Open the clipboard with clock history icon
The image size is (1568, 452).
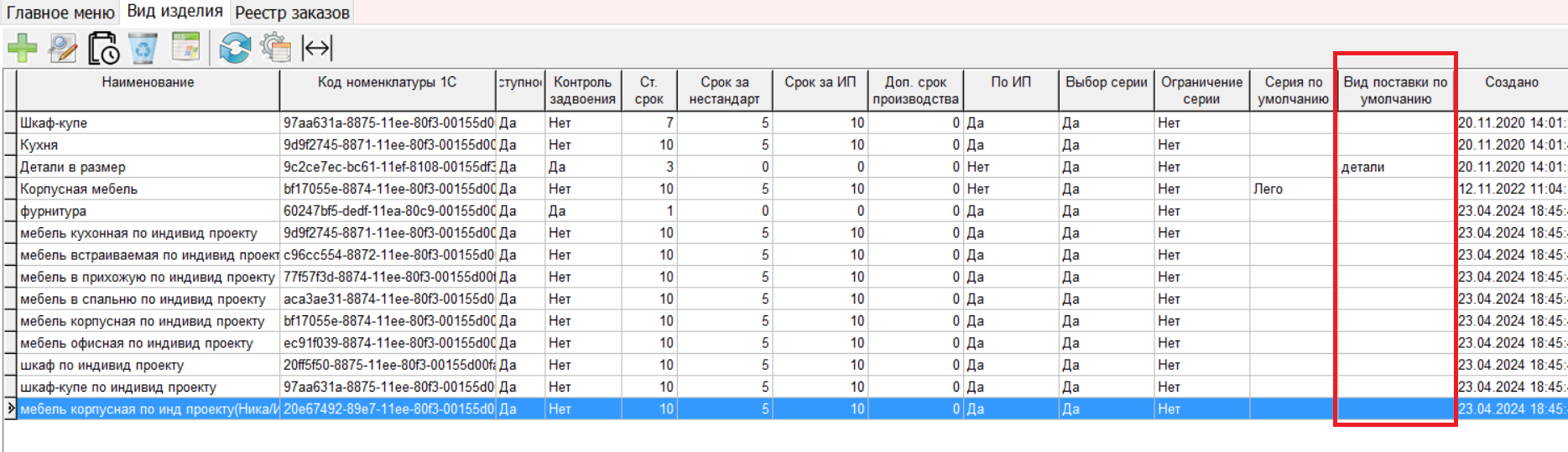pyautogui.click(x=103, y=48)
